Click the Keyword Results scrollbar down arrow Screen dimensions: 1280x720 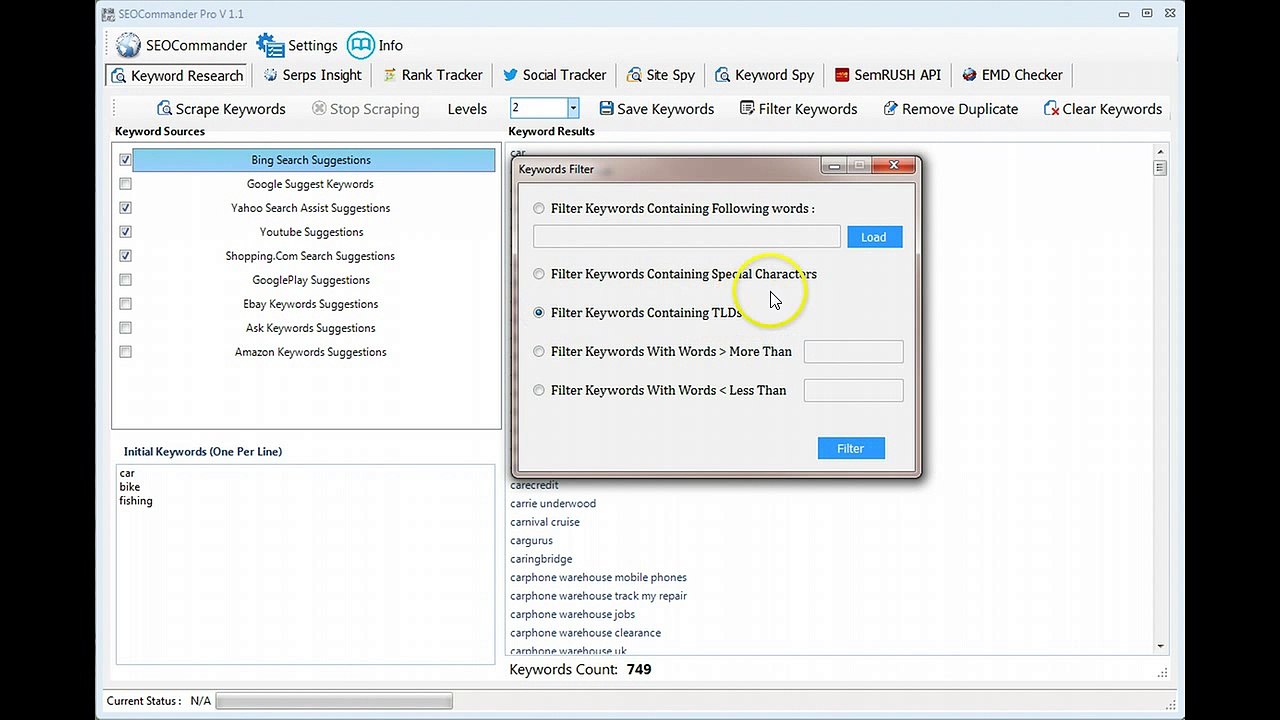[1160, 646]
